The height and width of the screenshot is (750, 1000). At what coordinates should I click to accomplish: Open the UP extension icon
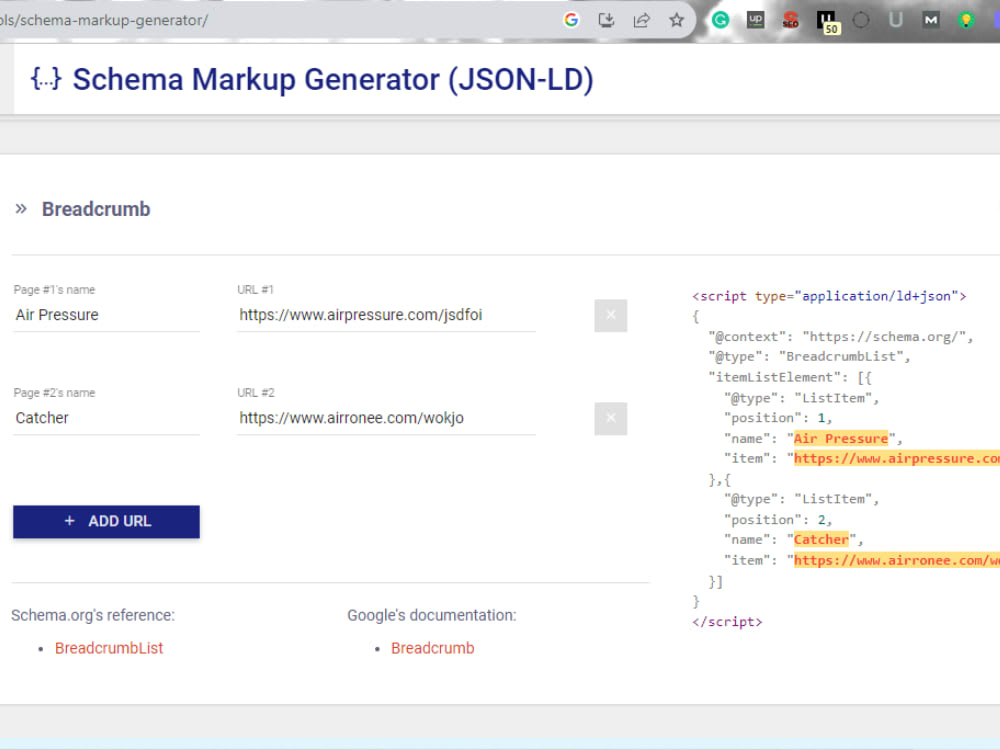tap(756, 20)
